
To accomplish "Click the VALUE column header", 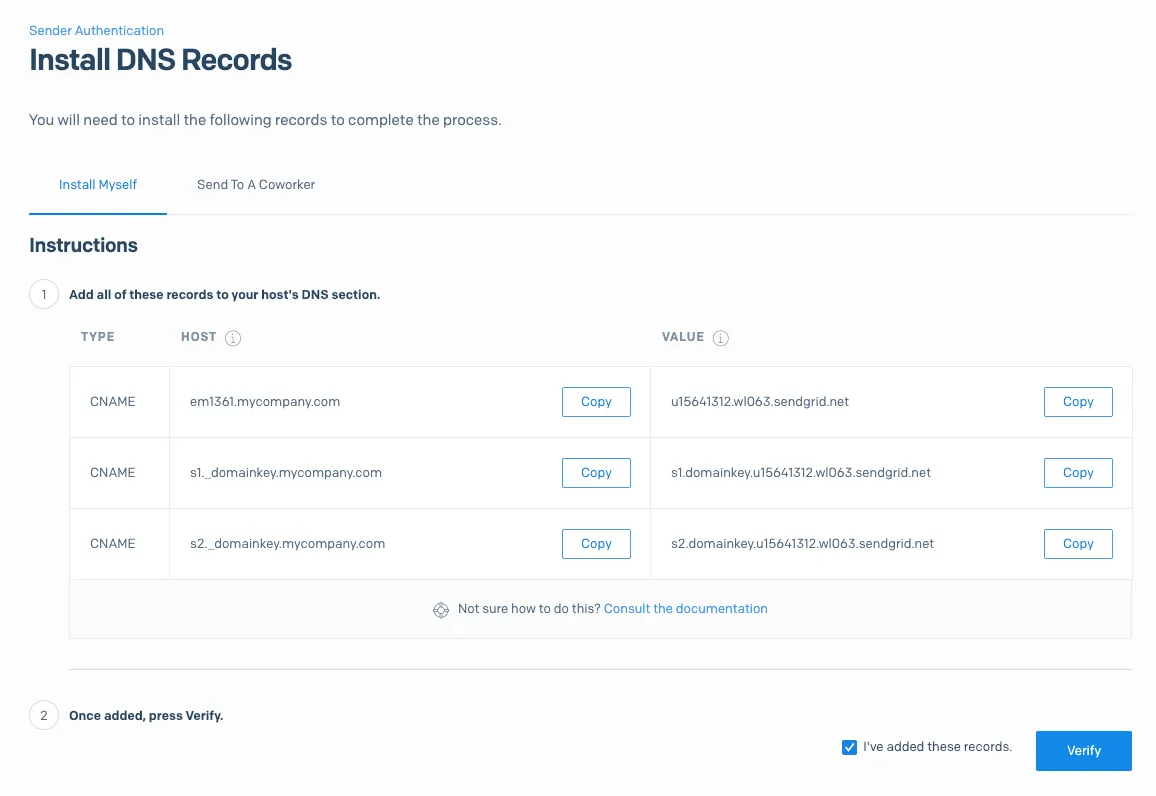I will coord(683,337).
